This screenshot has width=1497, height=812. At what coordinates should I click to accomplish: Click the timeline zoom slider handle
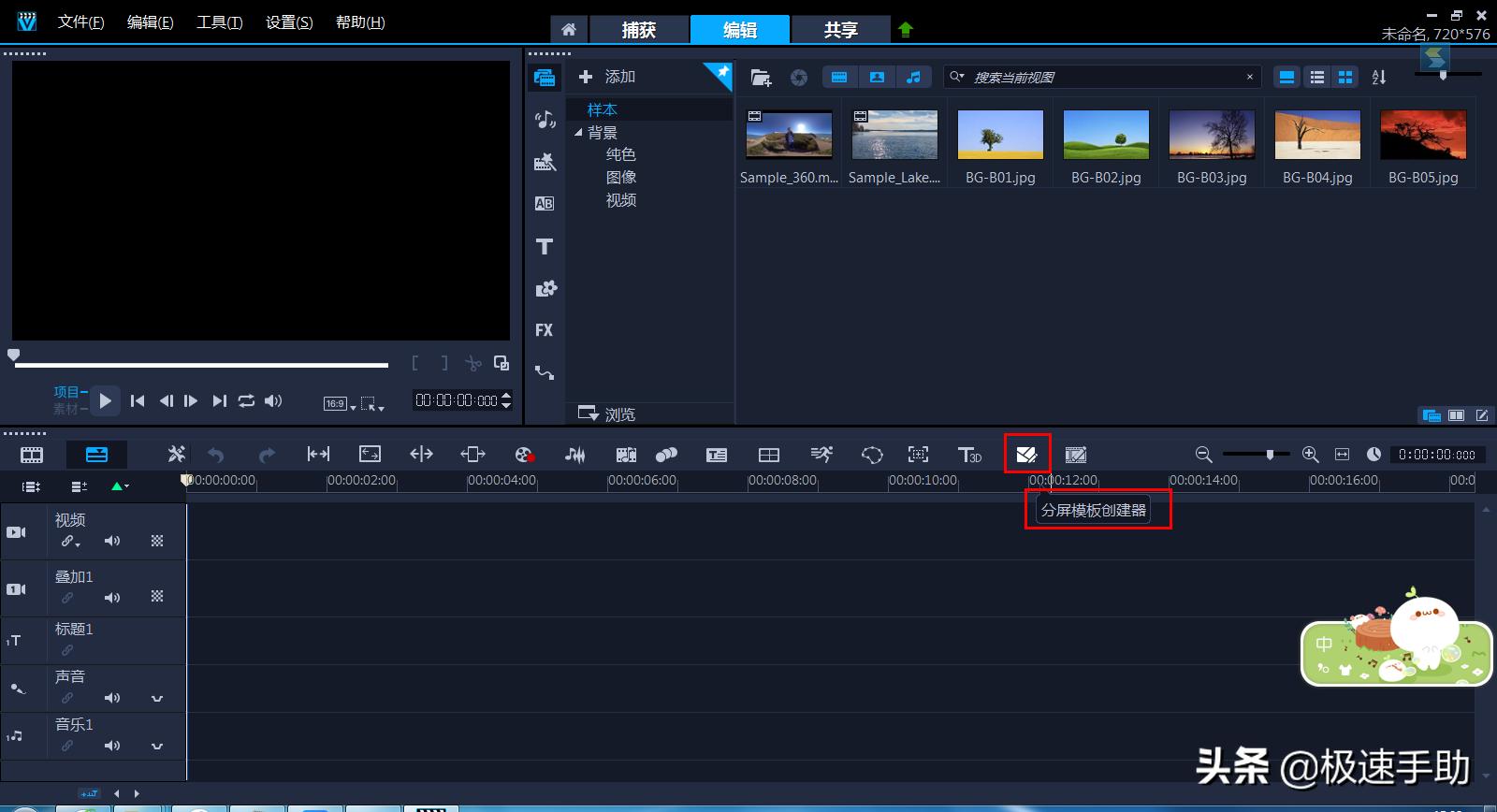tap(1270, 455)
